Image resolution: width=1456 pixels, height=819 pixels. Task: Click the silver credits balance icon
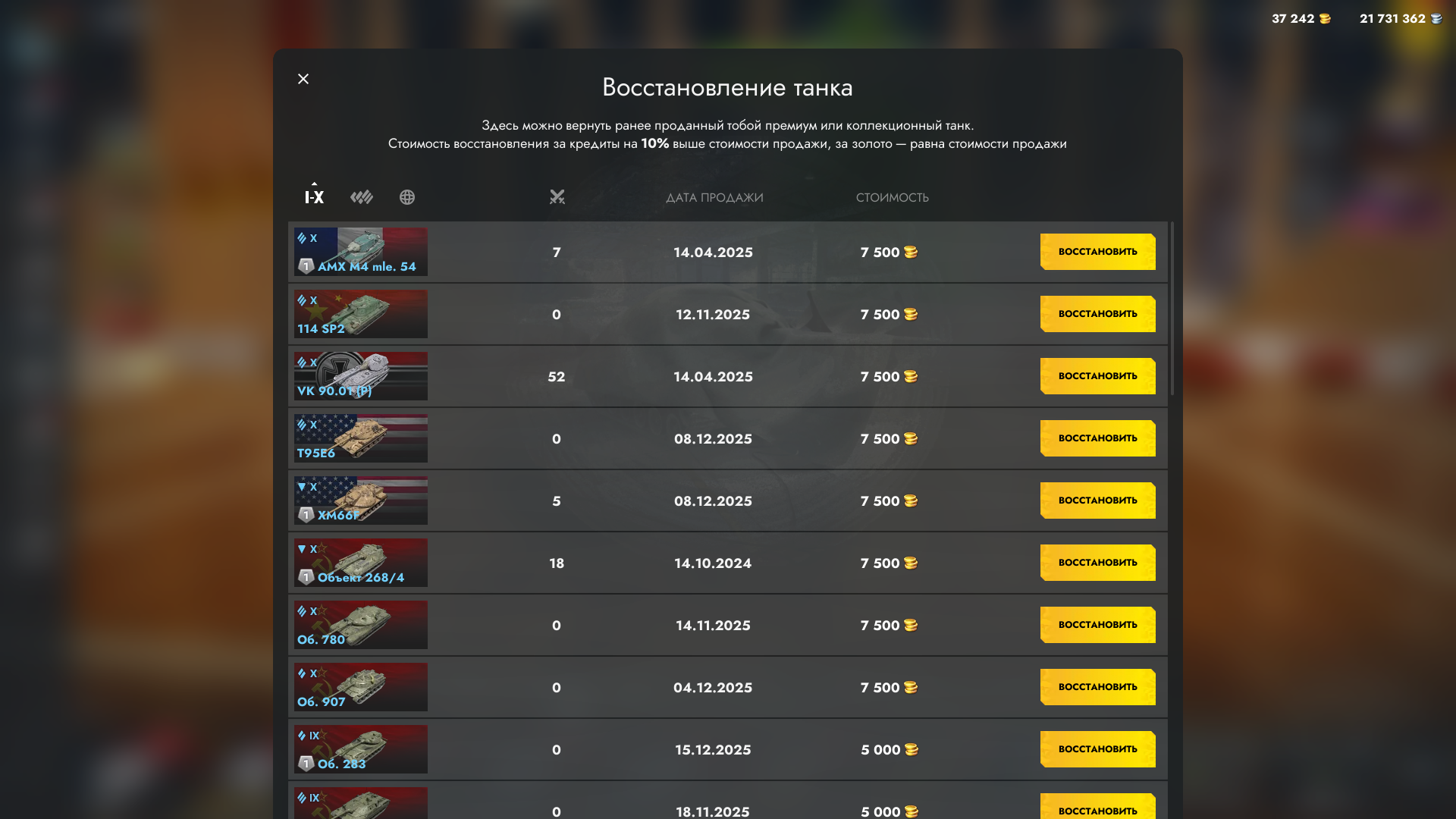tap(1436, 19)
